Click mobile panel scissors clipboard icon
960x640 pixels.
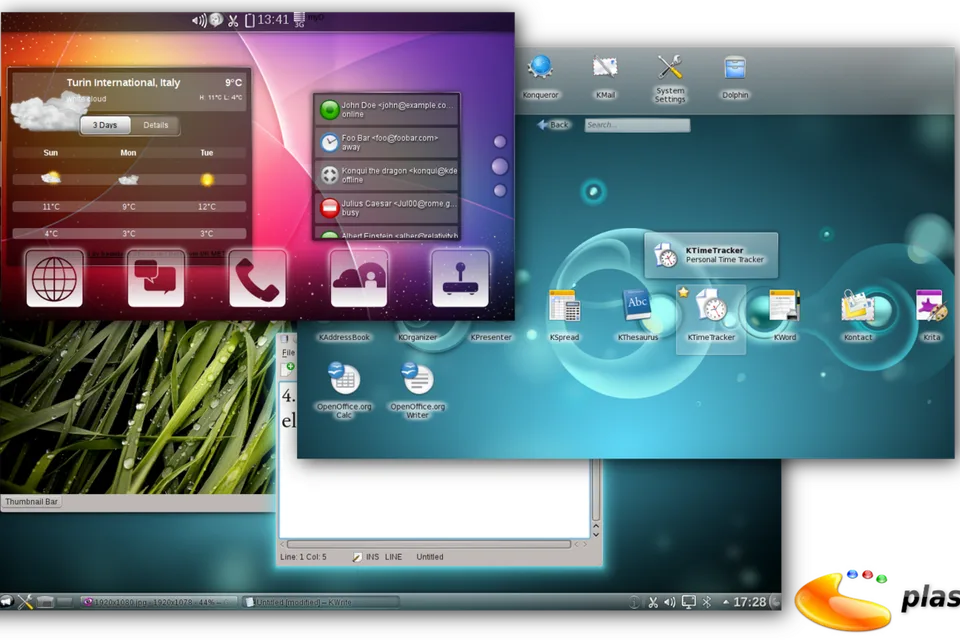233,21
